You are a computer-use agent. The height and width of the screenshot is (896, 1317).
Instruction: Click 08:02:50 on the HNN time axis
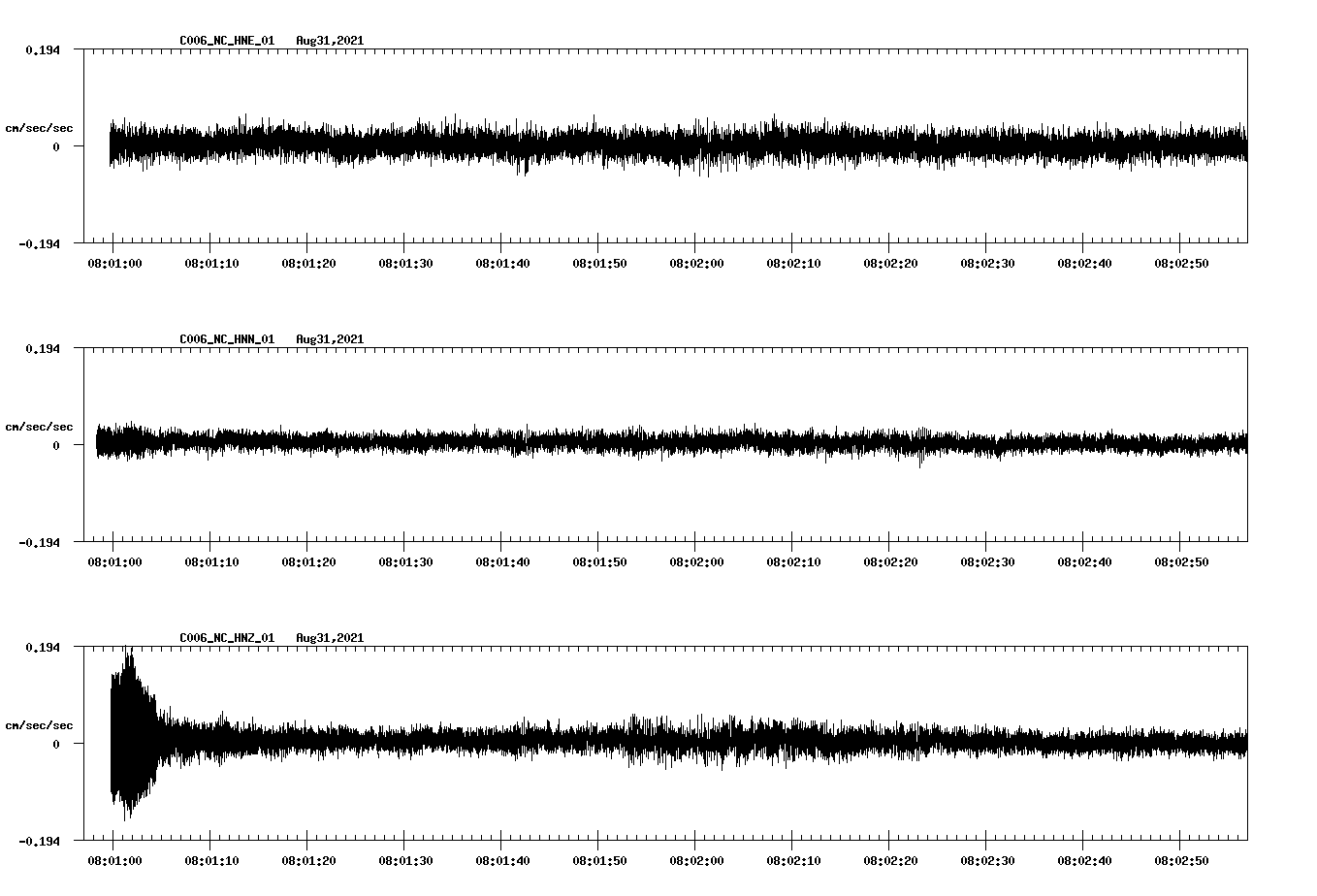(1181, 562)
